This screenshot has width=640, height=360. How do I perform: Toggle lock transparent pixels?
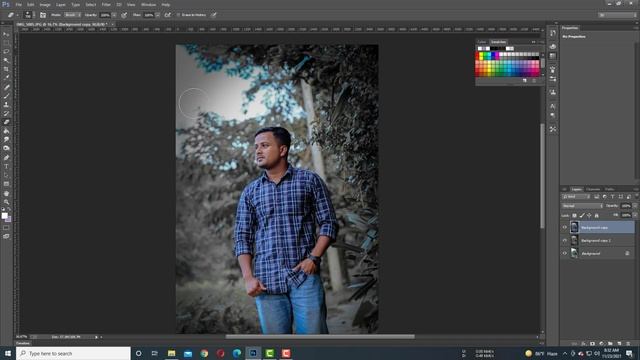pyautogui.click(x=574, y=215)
